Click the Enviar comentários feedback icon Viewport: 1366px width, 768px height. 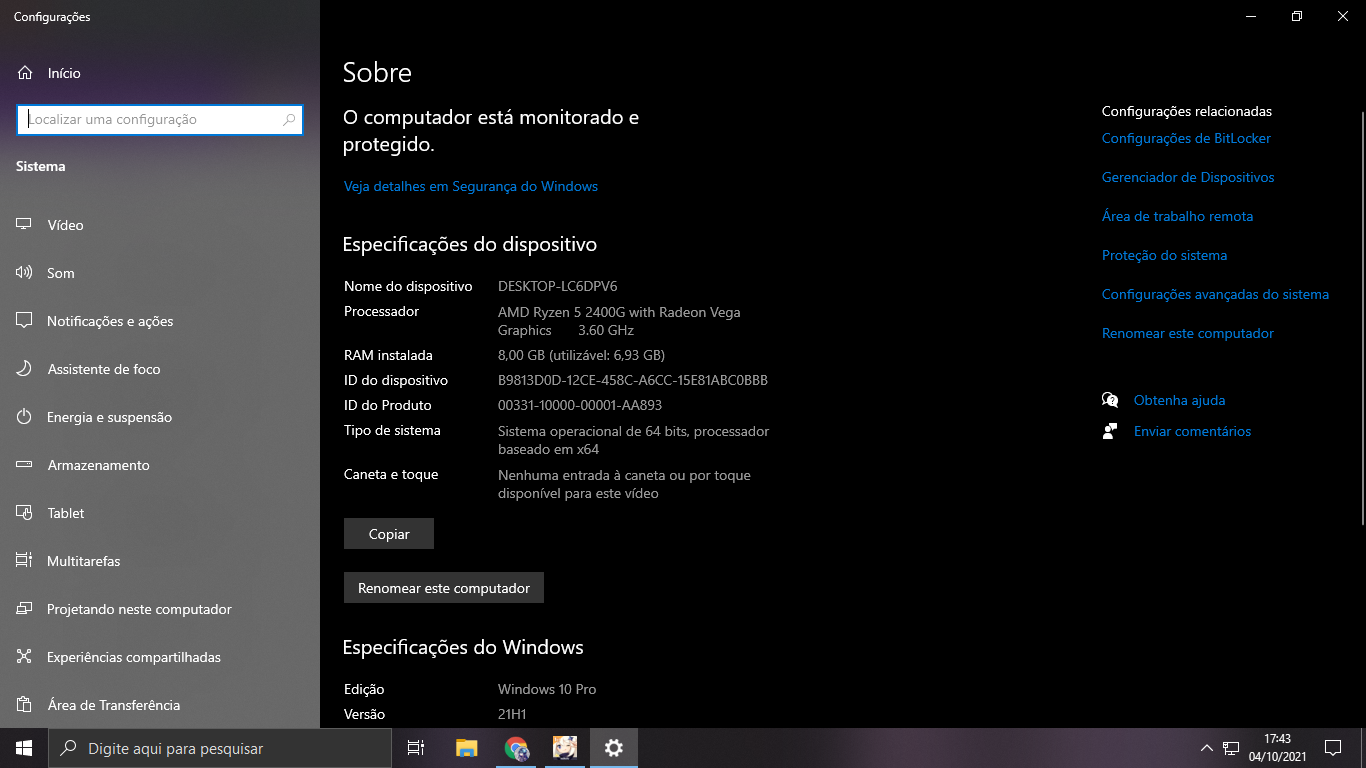(1110, 431)
